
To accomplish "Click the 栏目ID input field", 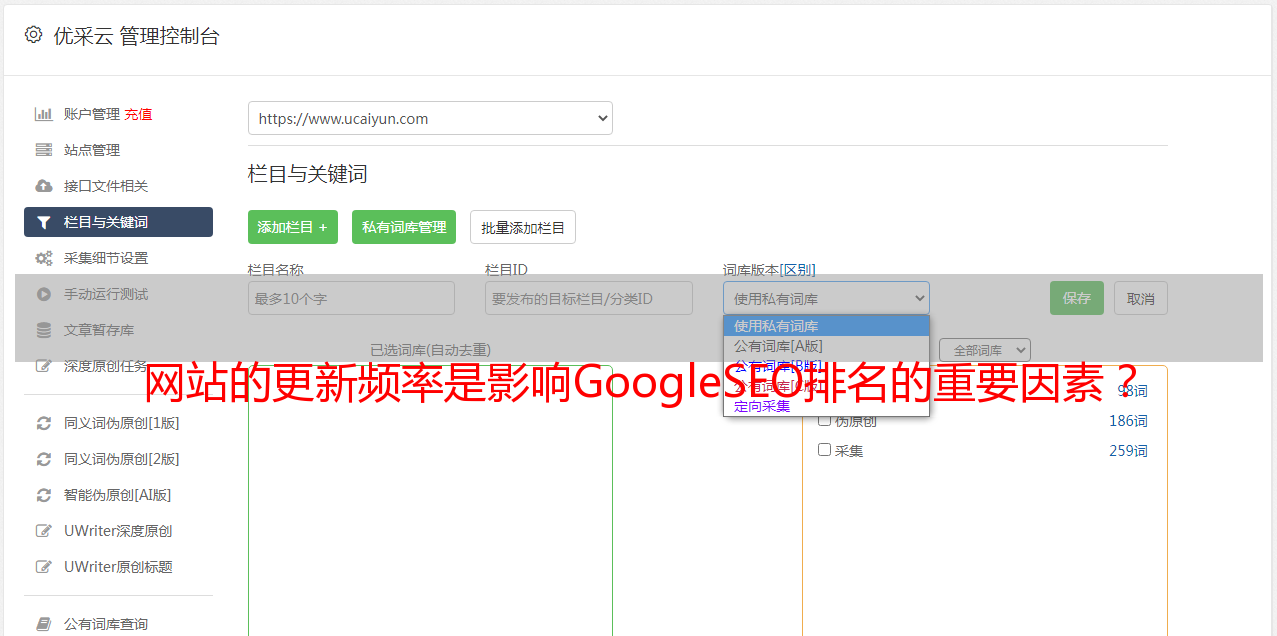I will [589, 298].
